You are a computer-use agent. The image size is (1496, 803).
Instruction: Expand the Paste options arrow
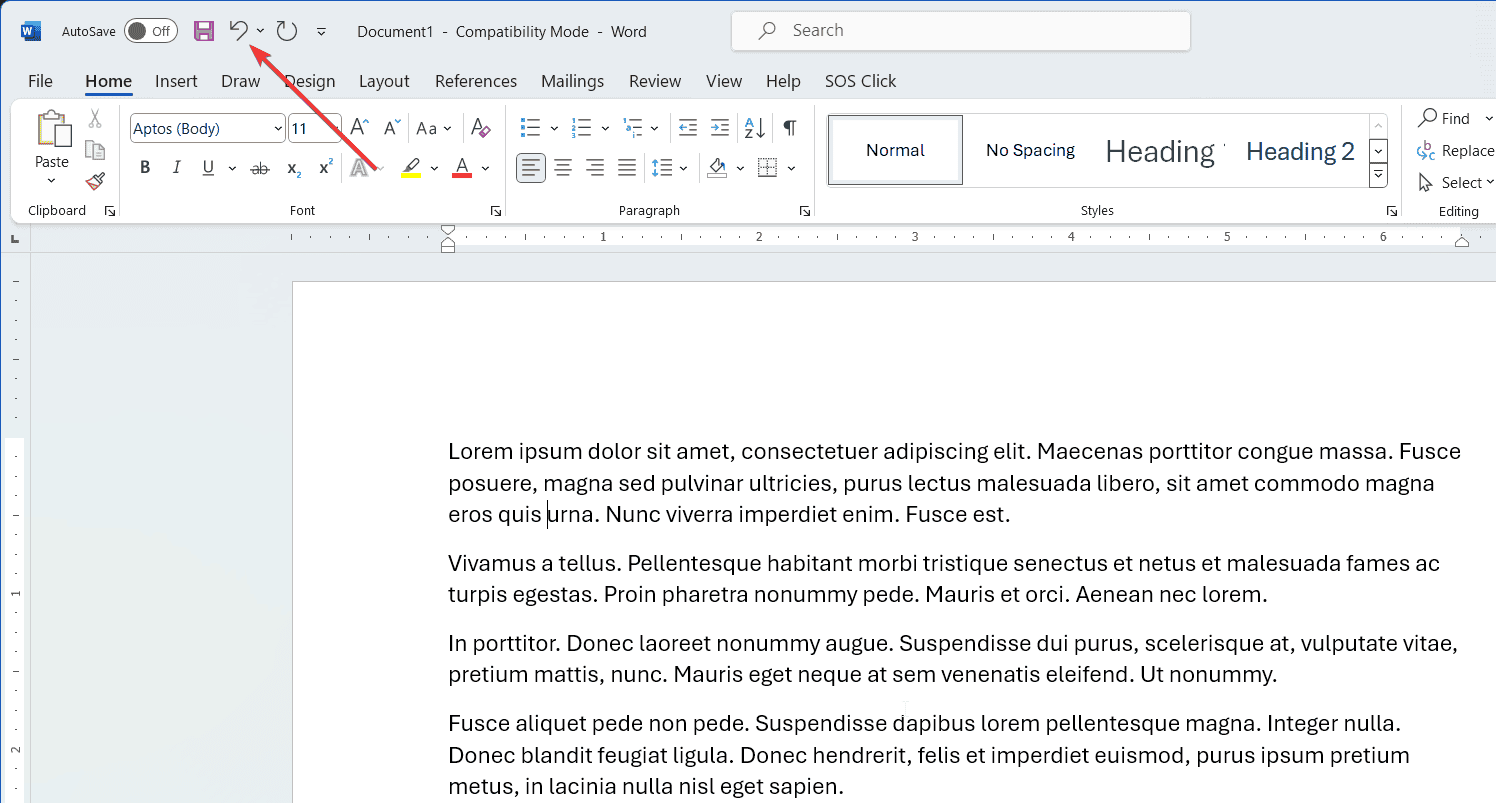pyautogui.click(x=52, y=182)
